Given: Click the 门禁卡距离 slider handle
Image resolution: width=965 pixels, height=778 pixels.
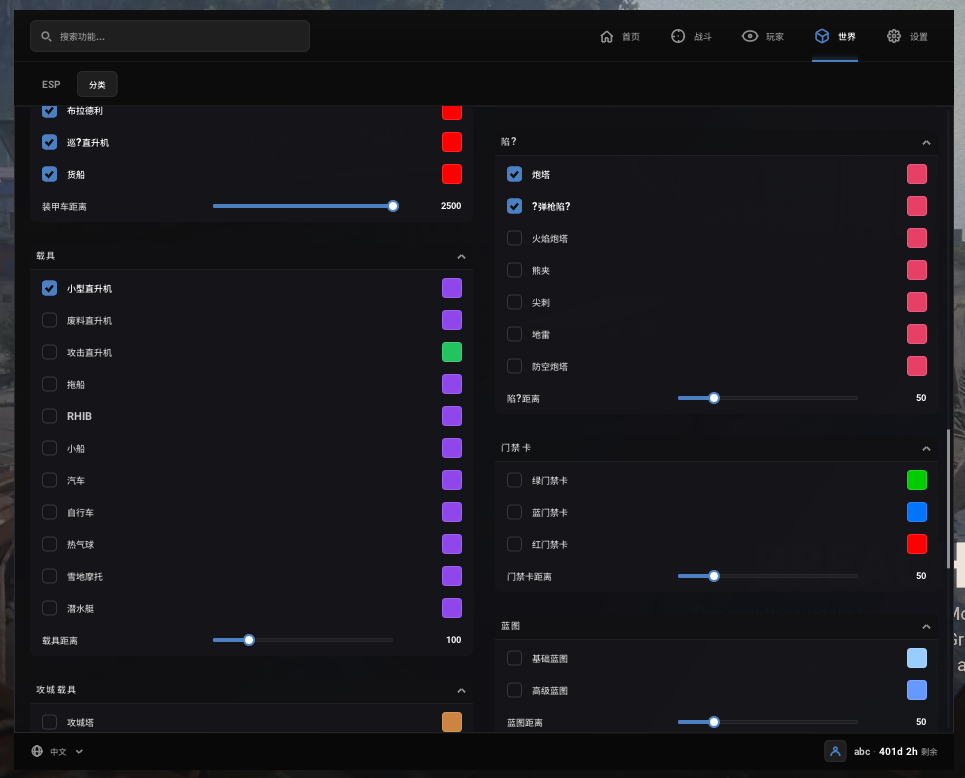Looking at the screenshot, I should point(714,576).
